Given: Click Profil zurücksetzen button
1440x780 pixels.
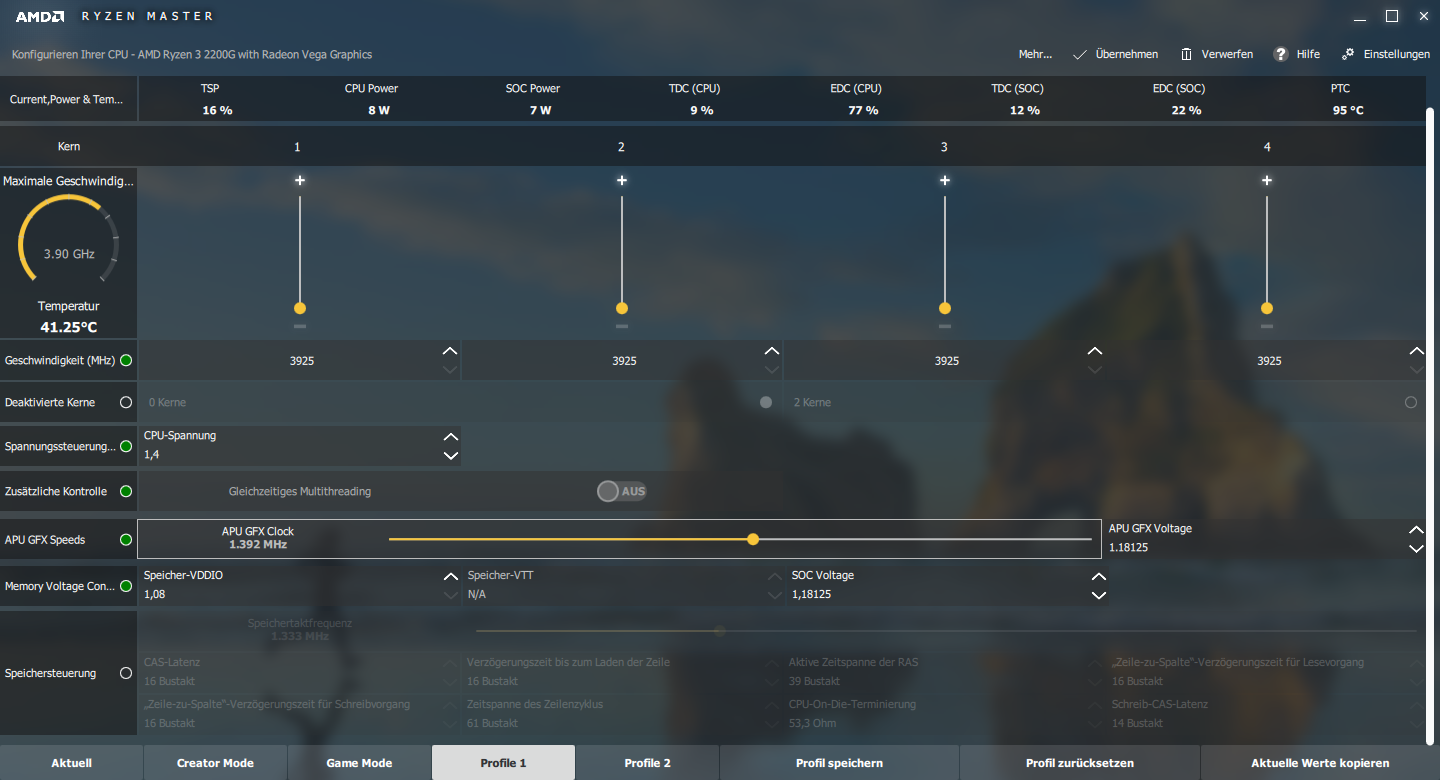Looking at the screenshot, I should (x=1079, y=763).
